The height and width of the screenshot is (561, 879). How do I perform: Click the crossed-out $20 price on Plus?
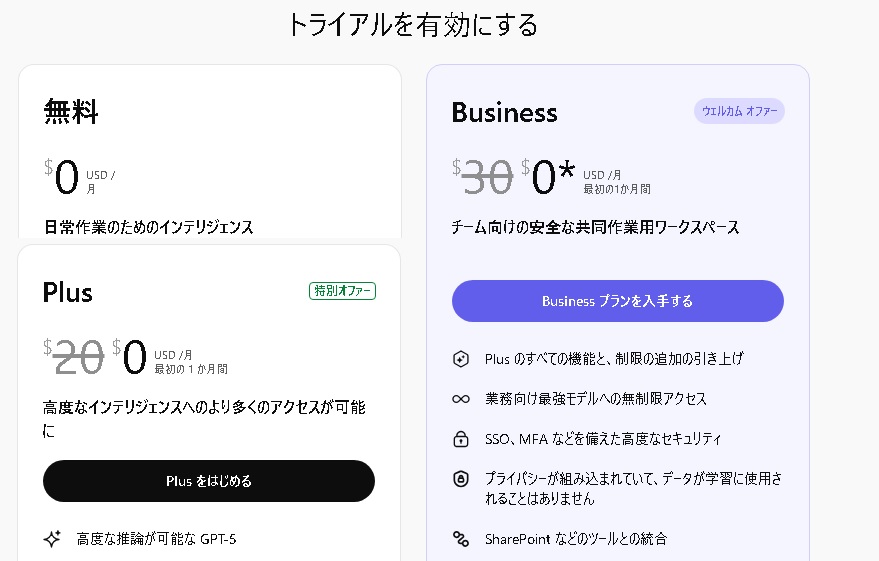[x=78, y=356]
